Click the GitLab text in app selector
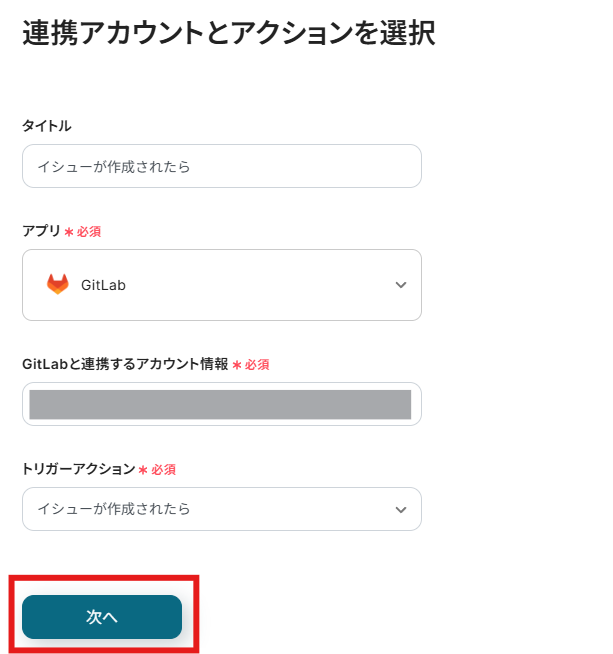 point(103,285)
